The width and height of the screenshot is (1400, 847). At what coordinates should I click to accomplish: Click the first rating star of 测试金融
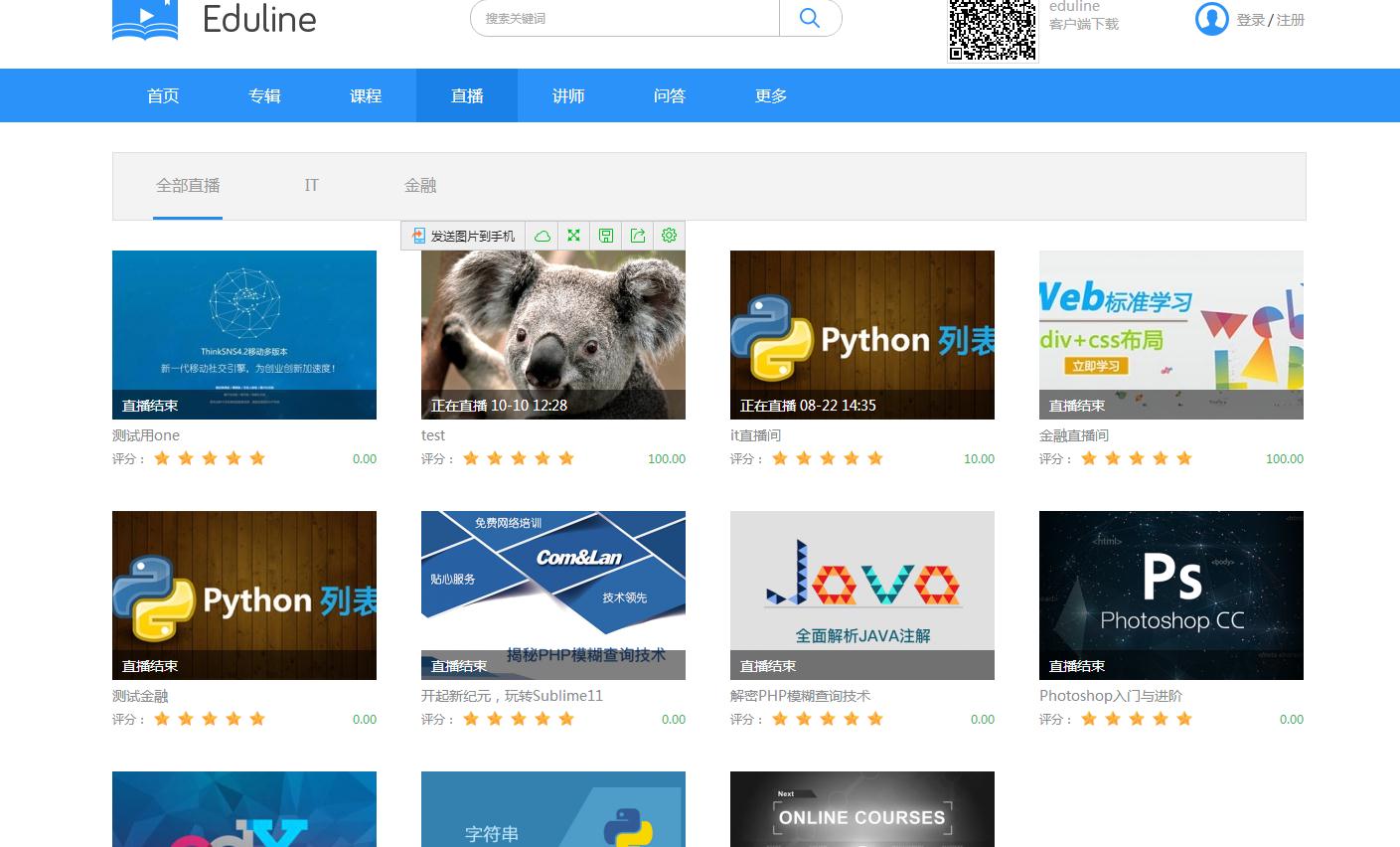point(162,719)
